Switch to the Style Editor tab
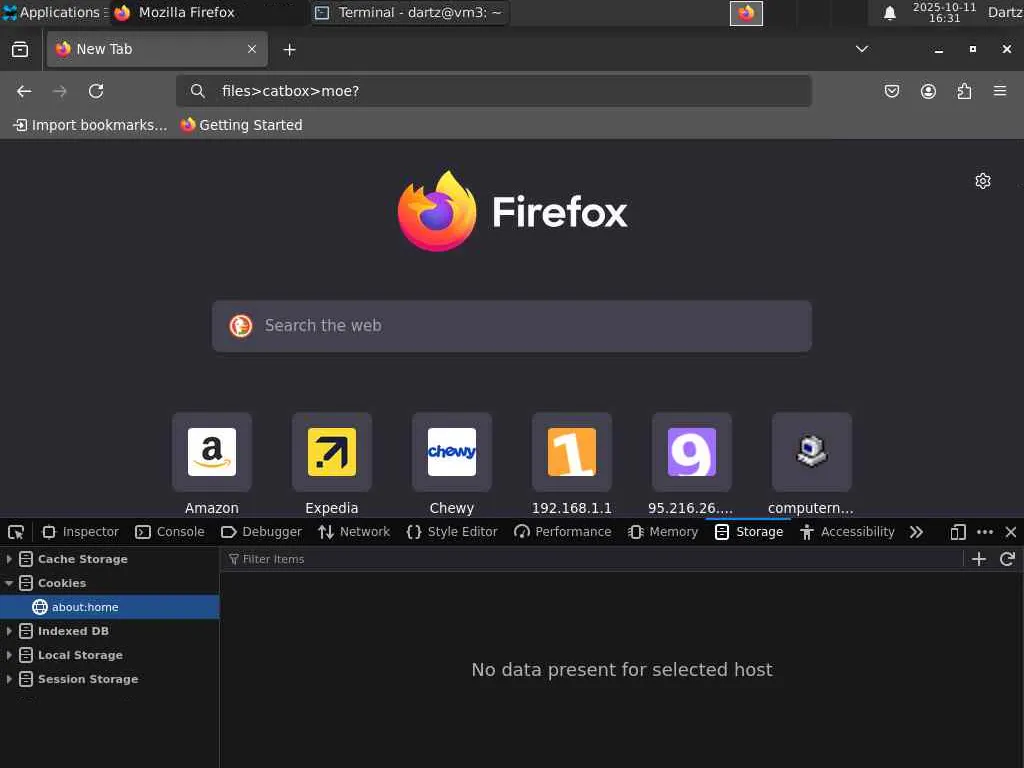 [x=452, y=532]
